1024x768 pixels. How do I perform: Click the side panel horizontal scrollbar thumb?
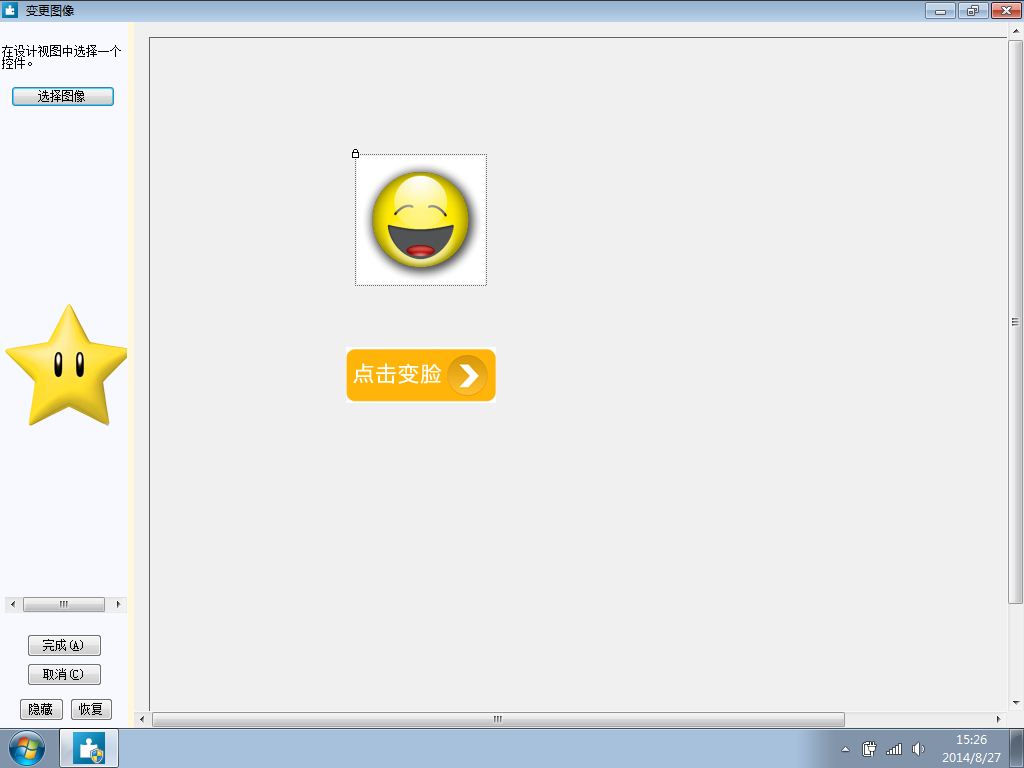[64, 604]
